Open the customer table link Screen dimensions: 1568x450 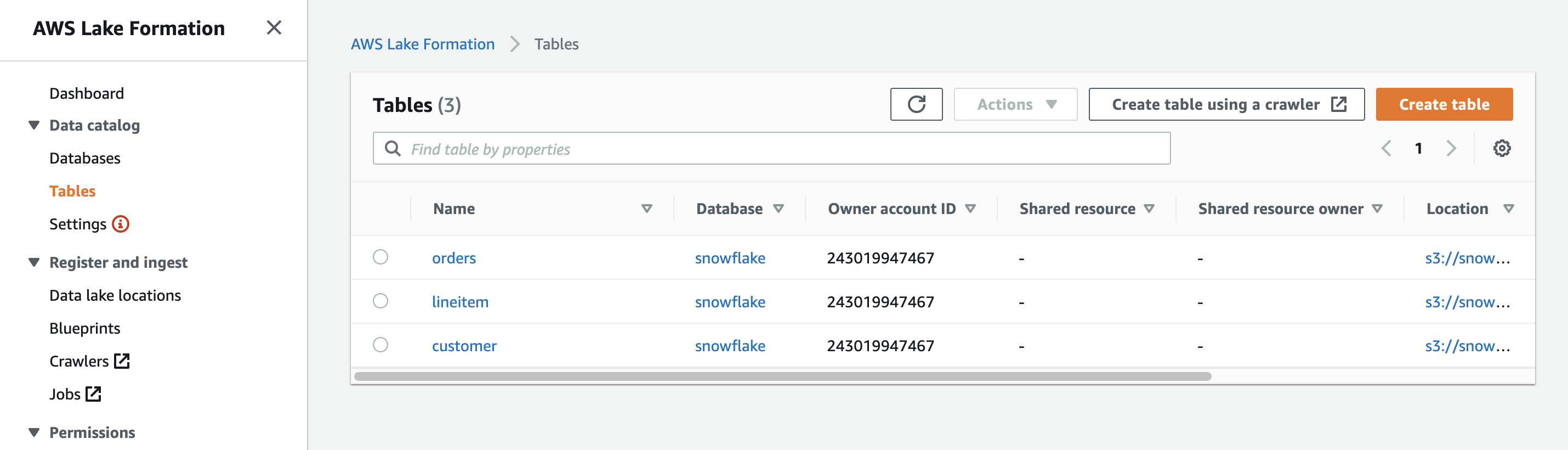(464, 346)
